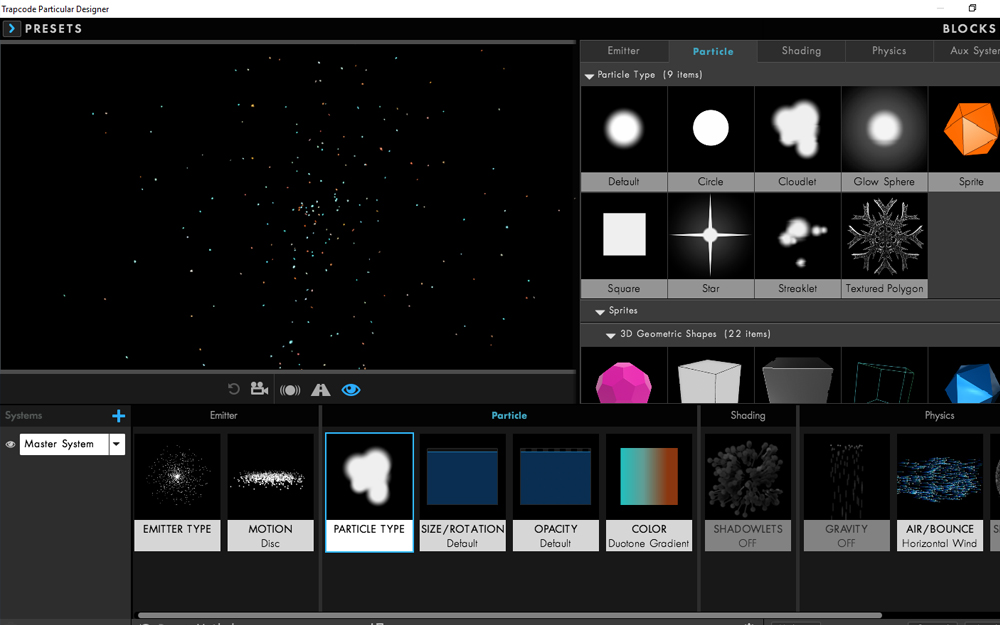Switch to the Emitter tab
The width and height of the screenshot is (1000, 625).
pyautogui.click(x=623, y=51)
